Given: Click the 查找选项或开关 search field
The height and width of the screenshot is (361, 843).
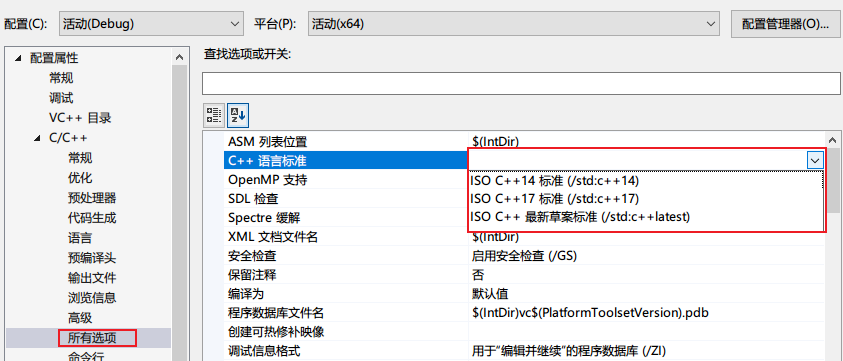Looking at the screenshot, I should click(521, 83).
